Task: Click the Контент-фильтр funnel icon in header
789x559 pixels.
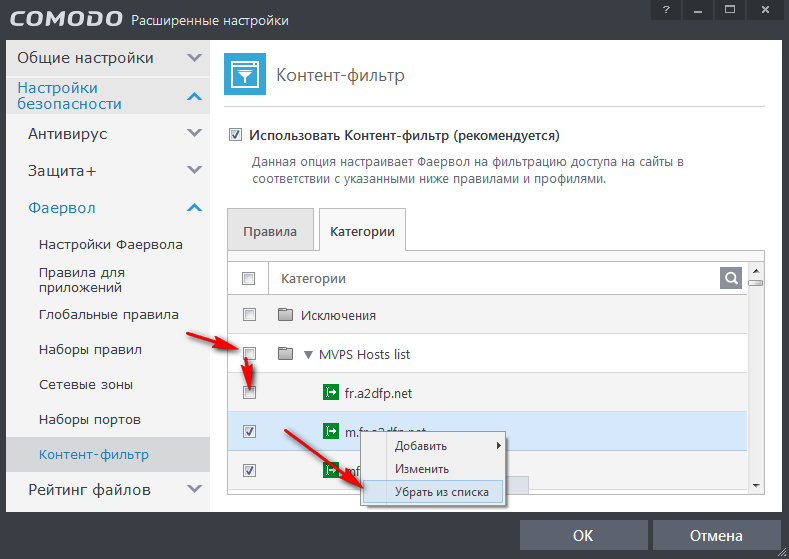Action: click(x=244, y=75)
